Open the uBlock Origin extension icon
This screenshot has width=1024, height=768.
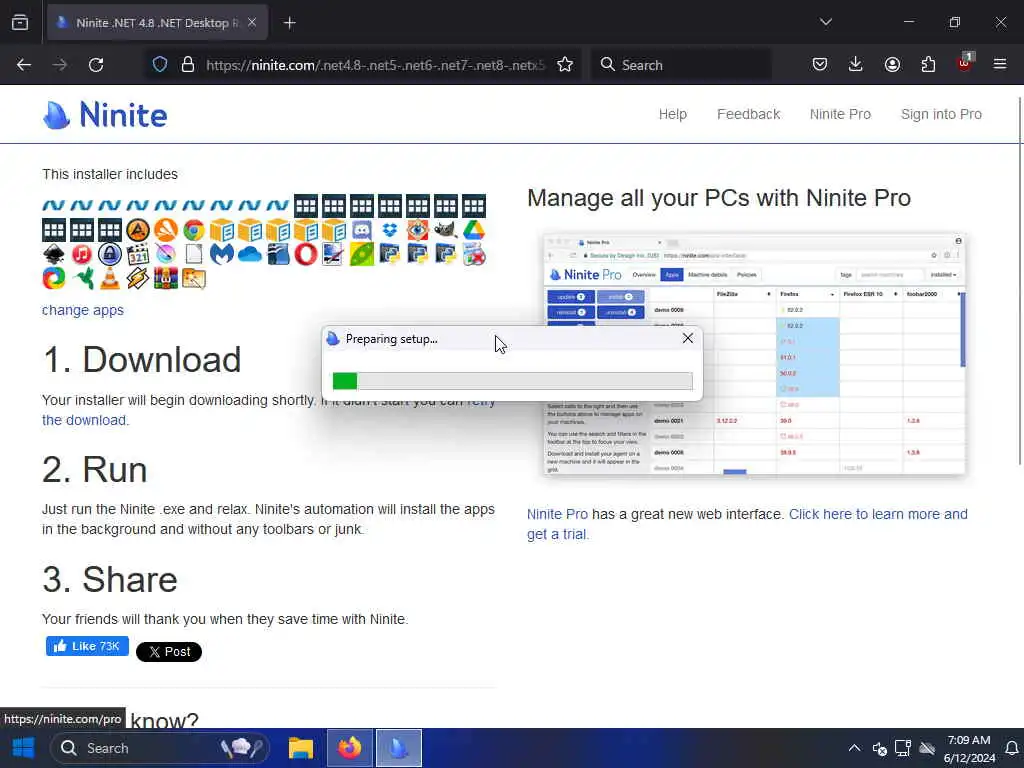point(964,63)
